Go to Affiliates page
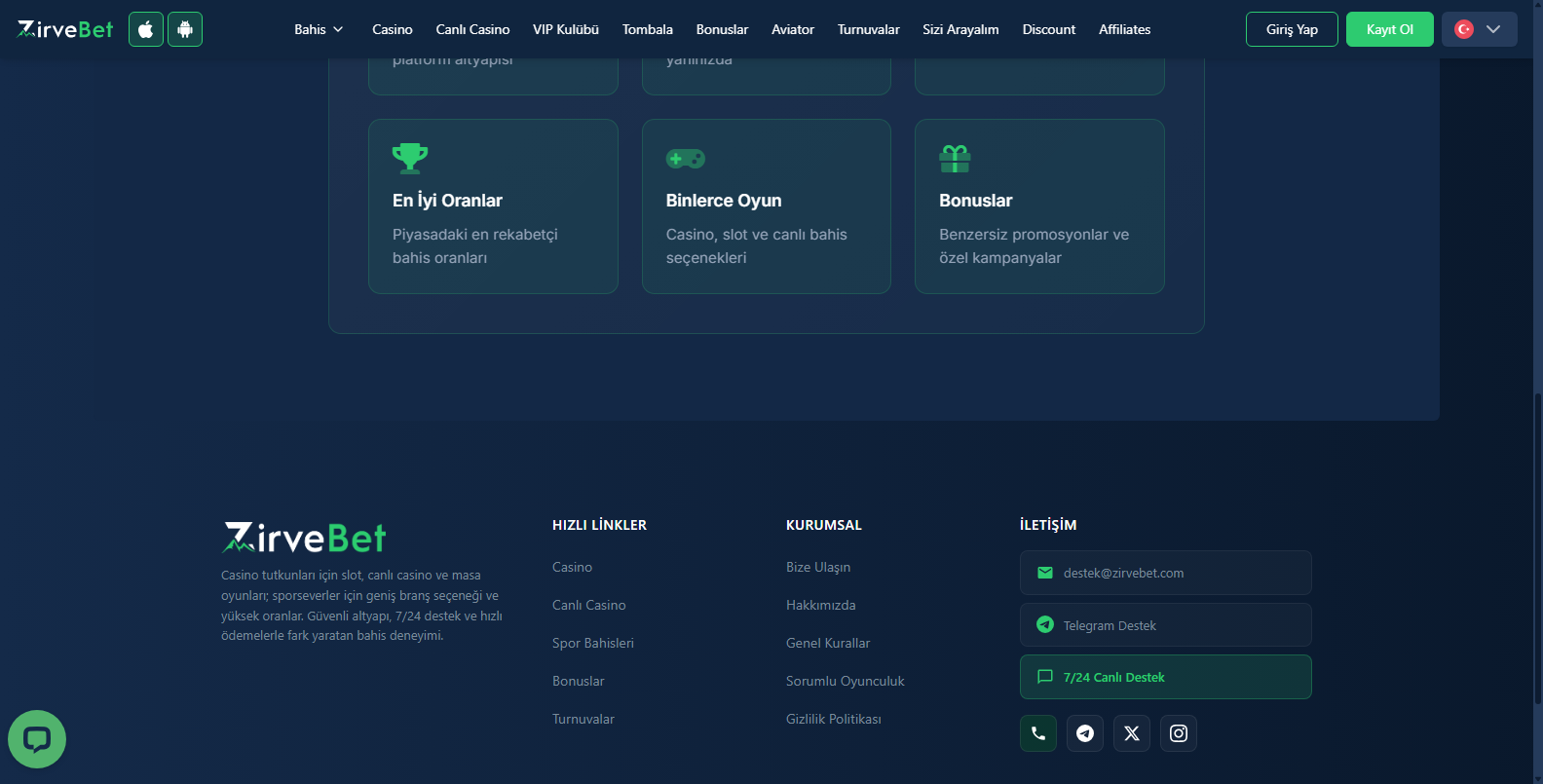This screenshot has height=784, width=1543. (x=1125, y=29)
